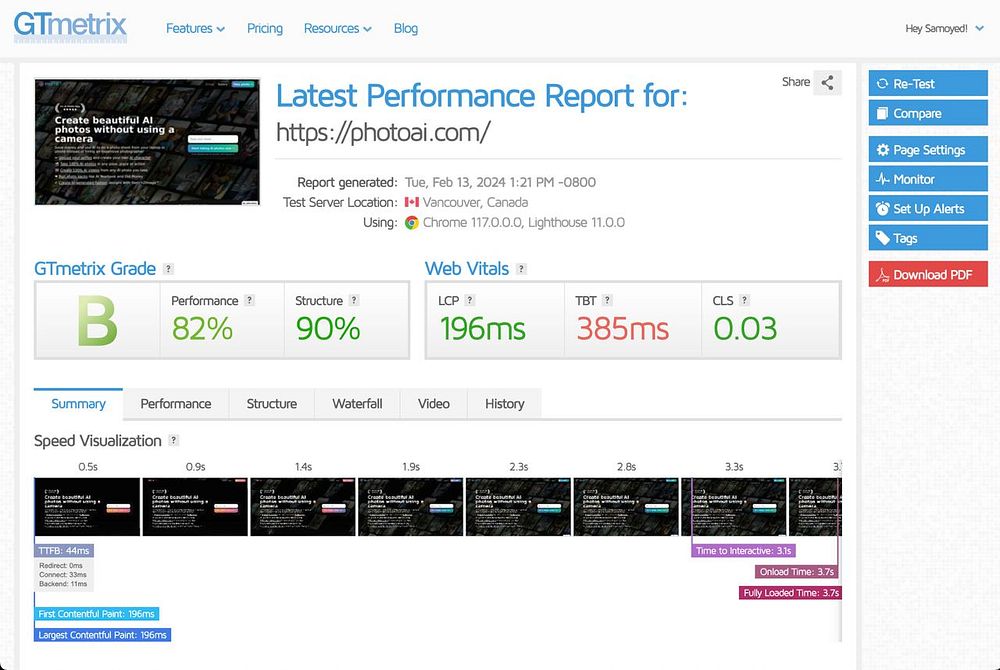
Task: Open the Blog link
Action: pyautogui.click(x=406, y=29)
